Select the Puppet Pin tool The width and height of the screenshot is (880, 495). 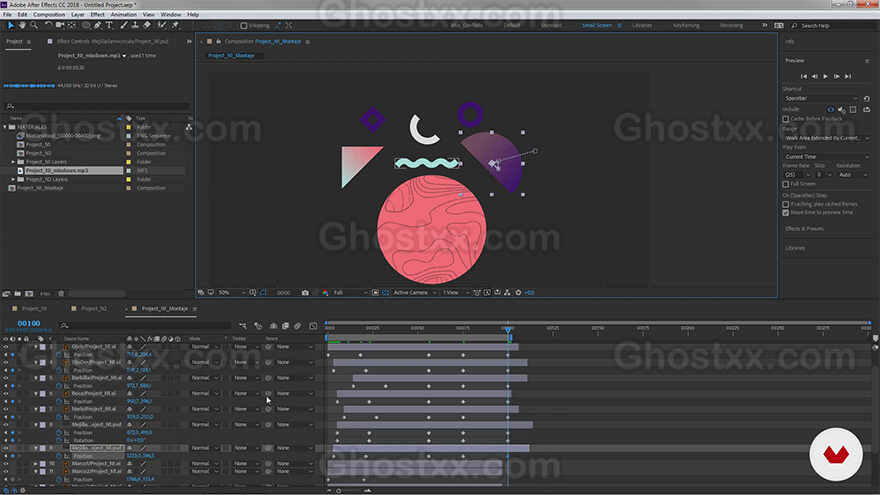(175, 25)
